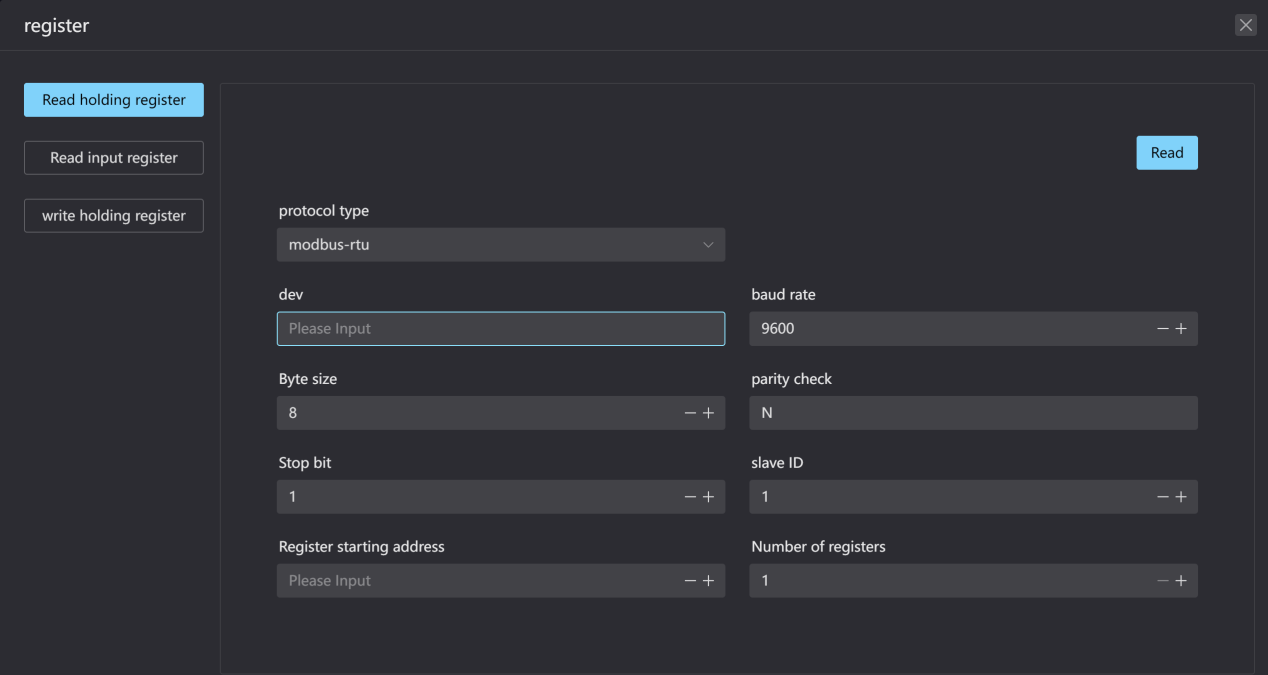The height and width of the screenshot is (675, 1268).
Task: Decrement Byte size using minus icon
Action: [691, 413]
